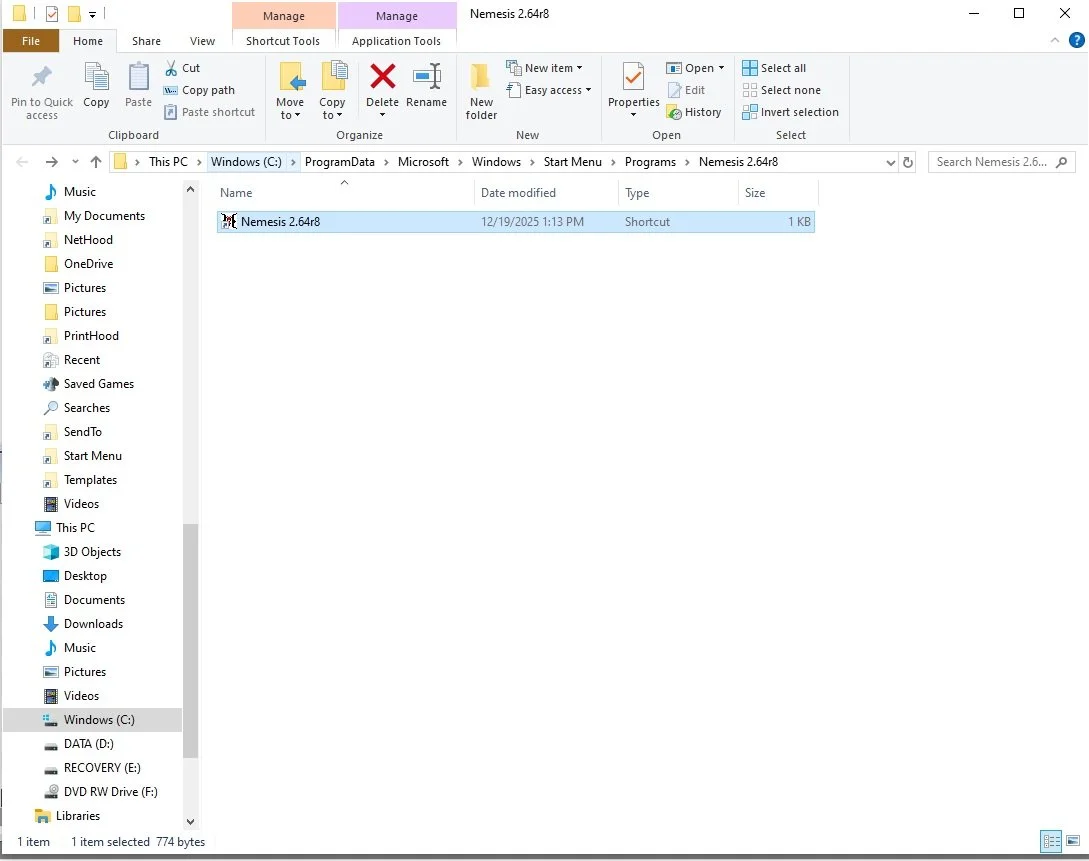Viewport: 1089px width, 861px height.
Task: Click navigation pane scrollbar up arrow
Action: [190, 189]
